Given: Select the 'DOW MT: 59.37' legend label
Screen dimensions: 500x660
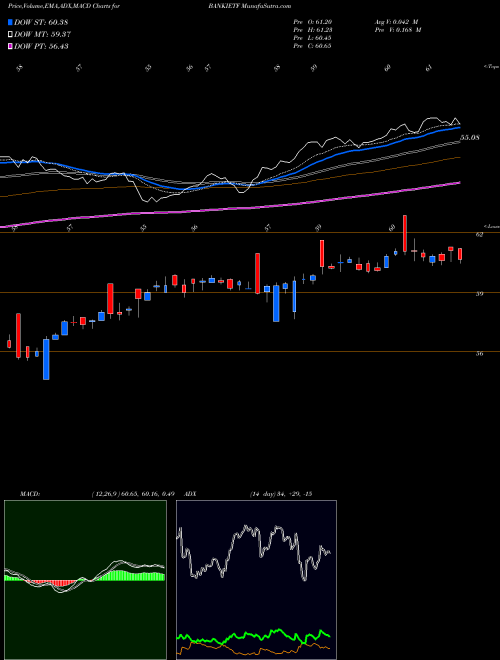Looking at the screenshot, I should (x=42, y=34).
